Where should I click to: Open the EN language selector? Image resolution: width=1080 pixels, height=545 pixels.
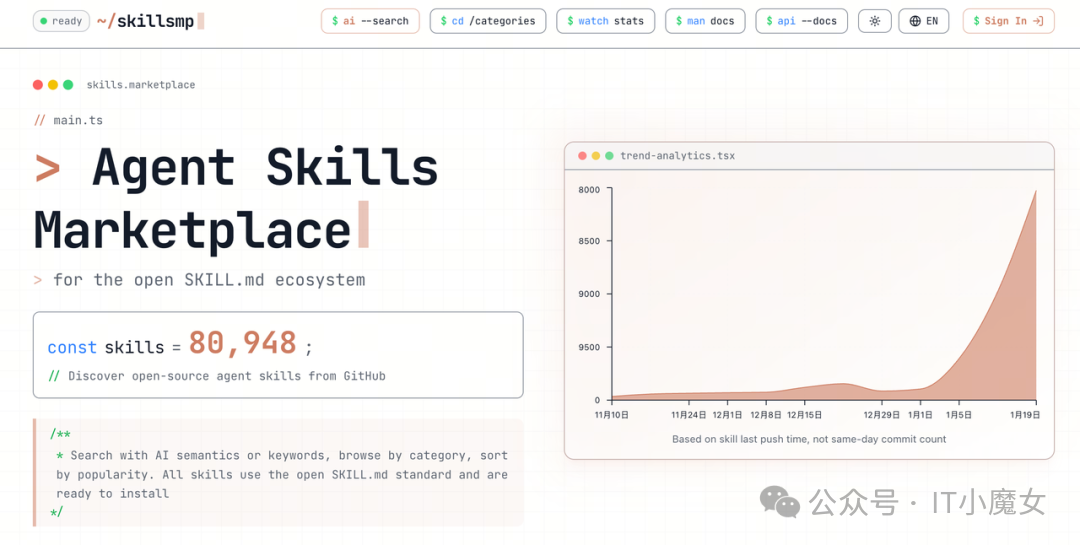pos(924,21)
